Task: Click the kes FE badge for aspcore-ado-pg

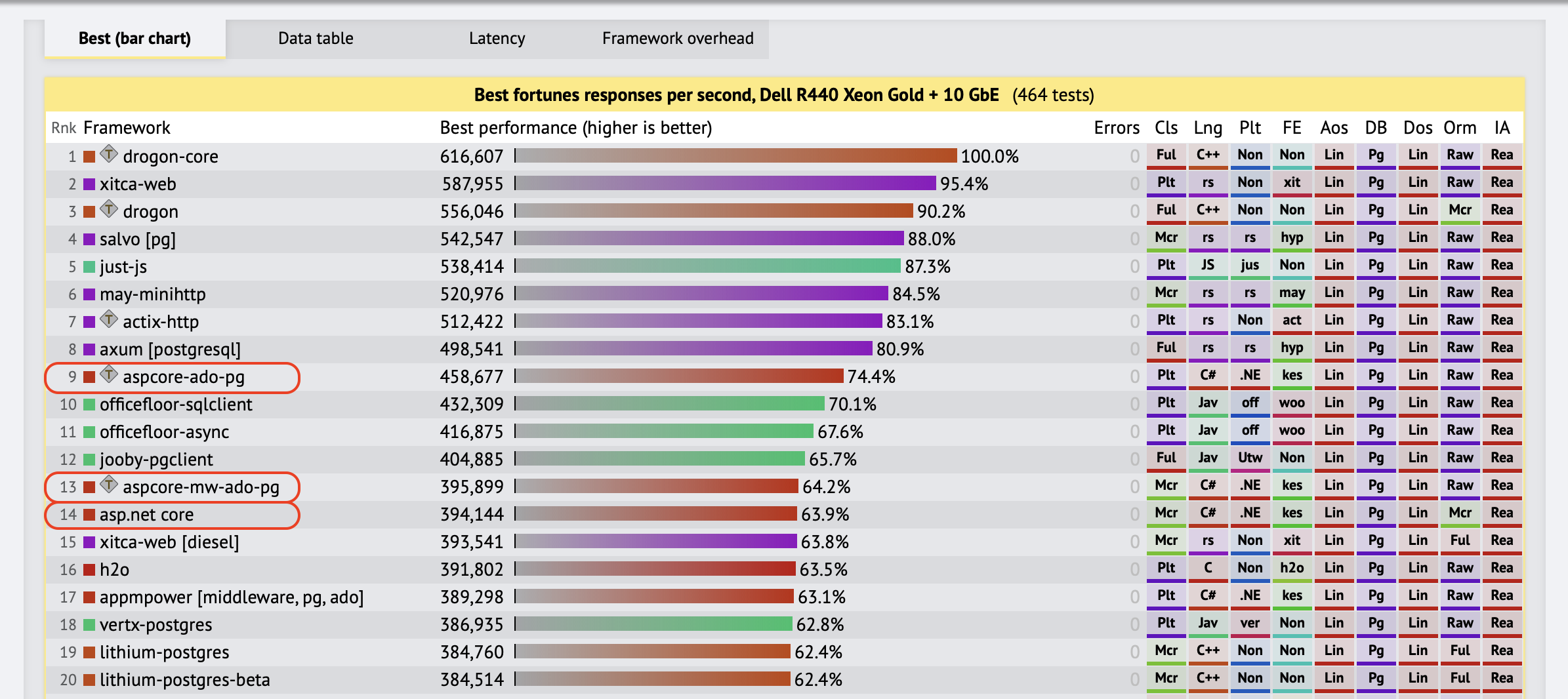Action: pos(1292,376)
